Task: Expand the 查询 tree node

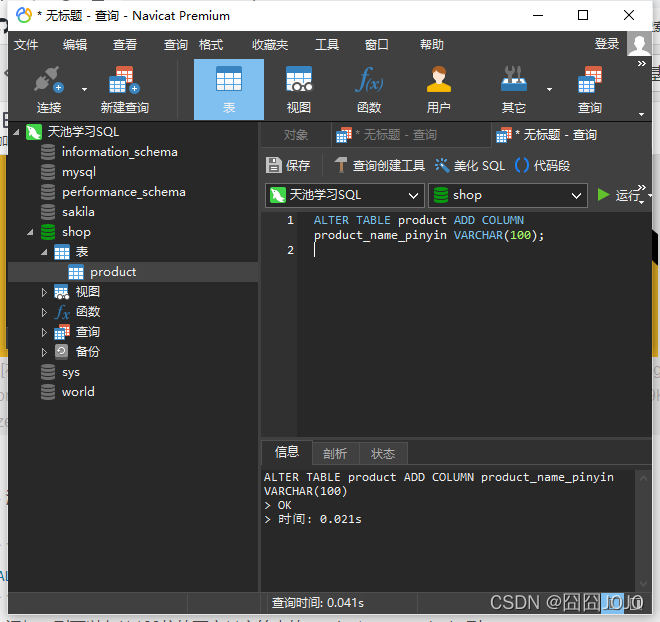Action: [44, 332]
